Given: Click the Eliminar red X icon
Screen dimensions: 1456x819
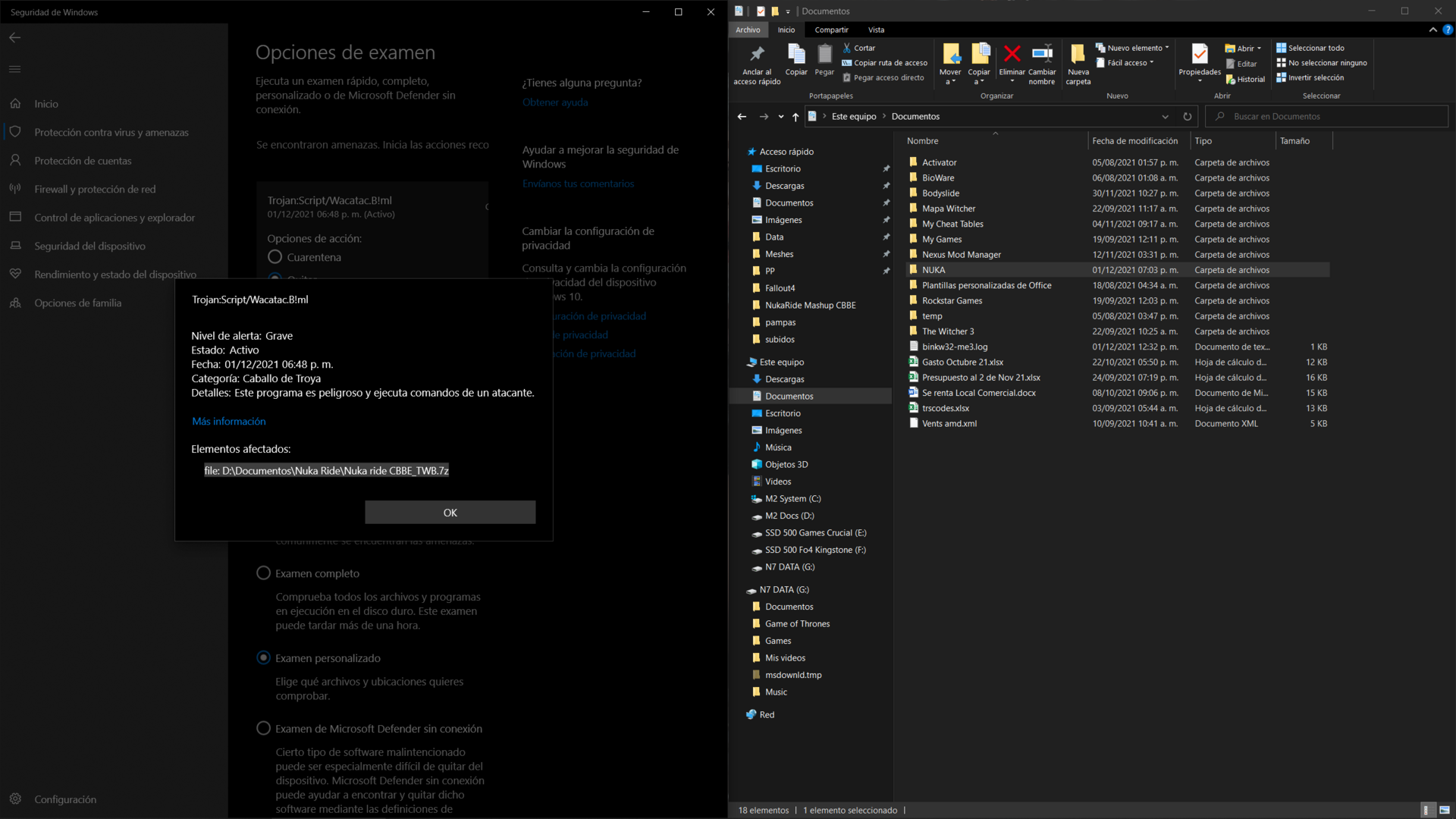Looking at the screenshot, I should (x=1012, y=54).
